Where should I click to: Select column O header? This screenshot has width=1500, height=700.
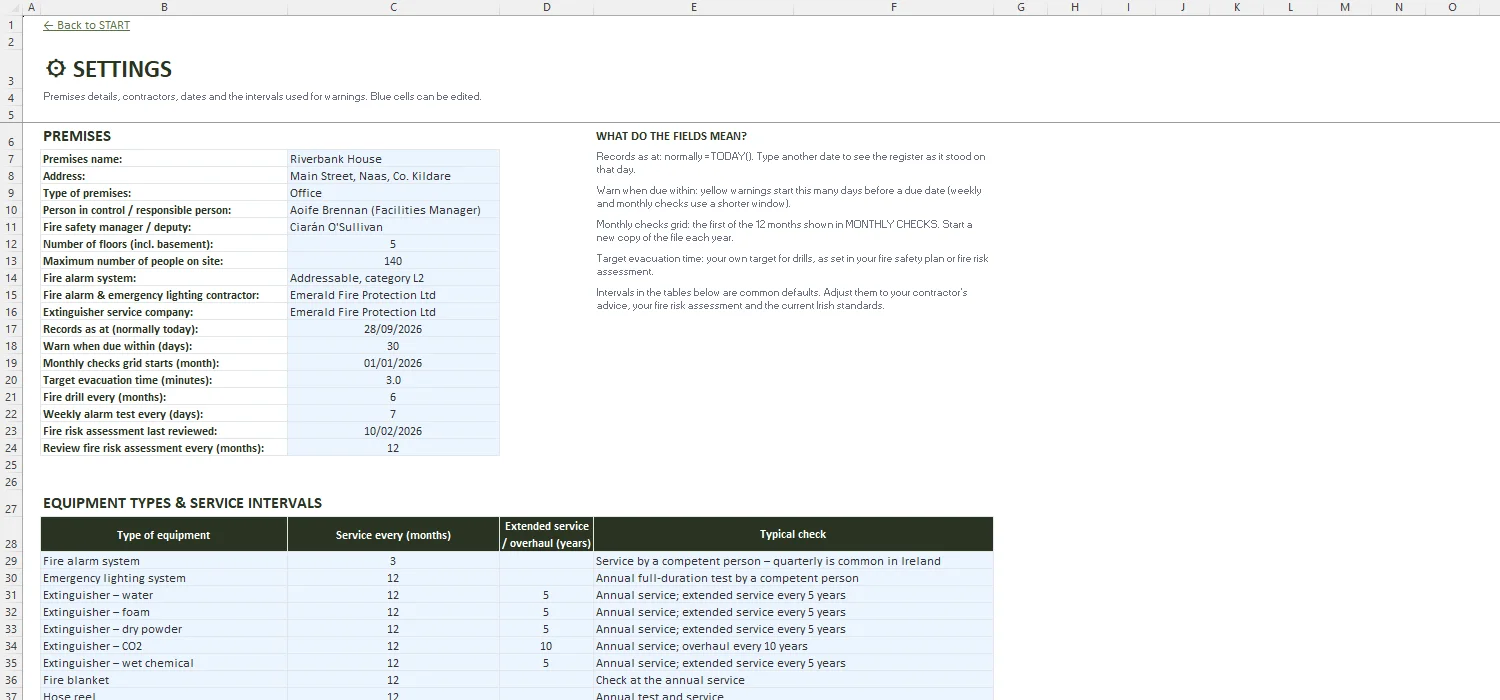1452,7
